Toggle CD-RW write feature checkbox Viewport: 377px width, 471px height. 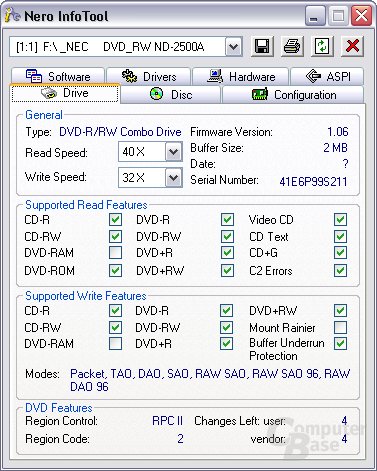[115, 327]
